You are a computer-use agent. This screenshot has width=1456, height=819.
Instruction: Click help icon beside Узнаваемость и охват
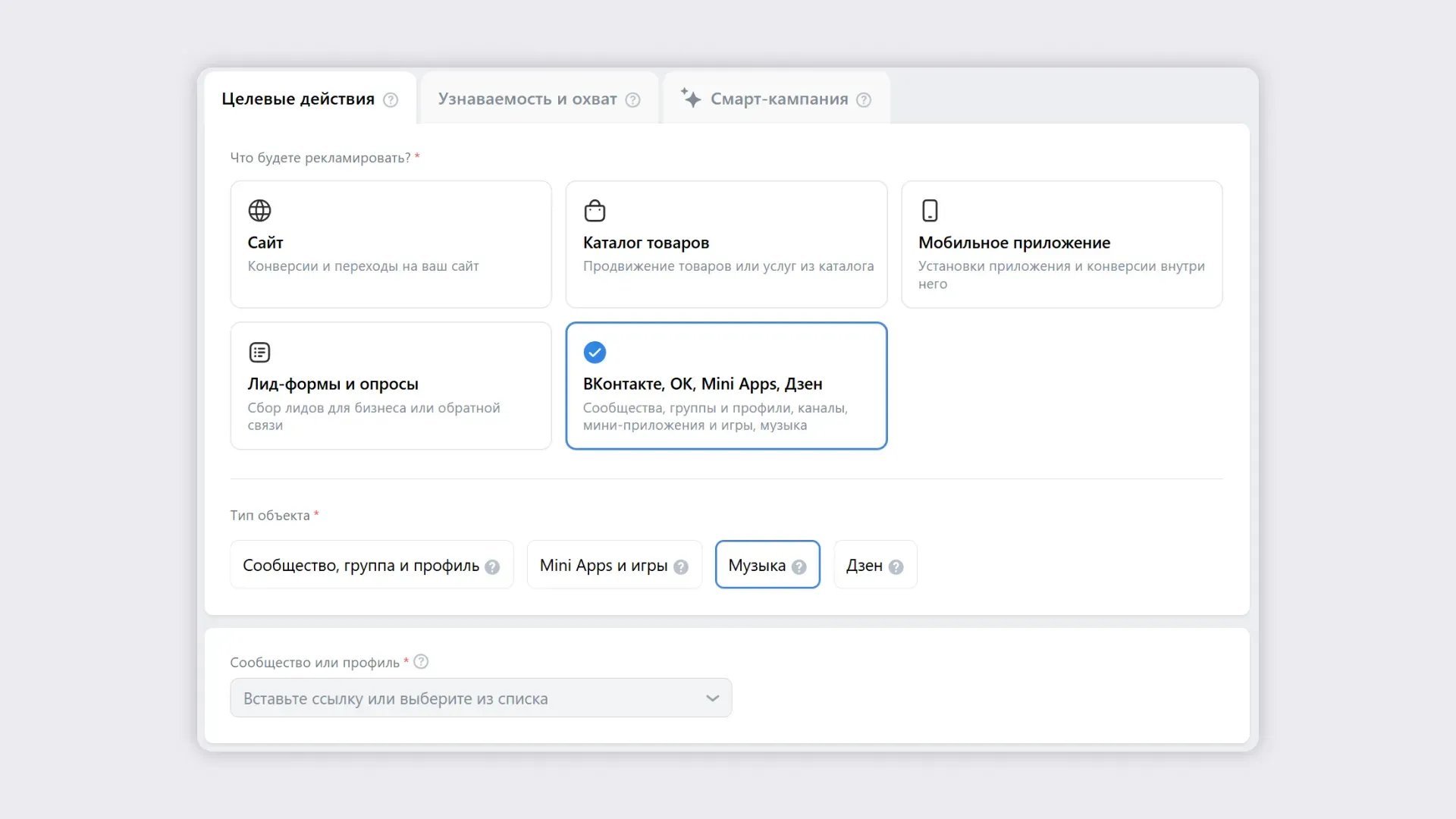tap(633, 100)
